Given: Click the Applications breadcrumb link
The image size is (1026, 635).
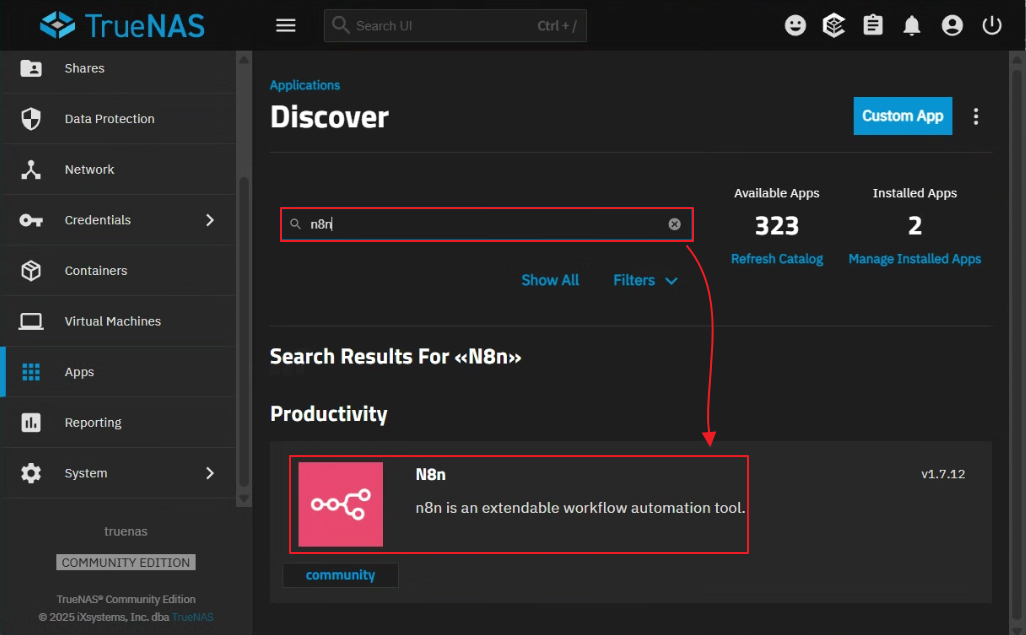Looking at the screenshot, I should point(305,85).
